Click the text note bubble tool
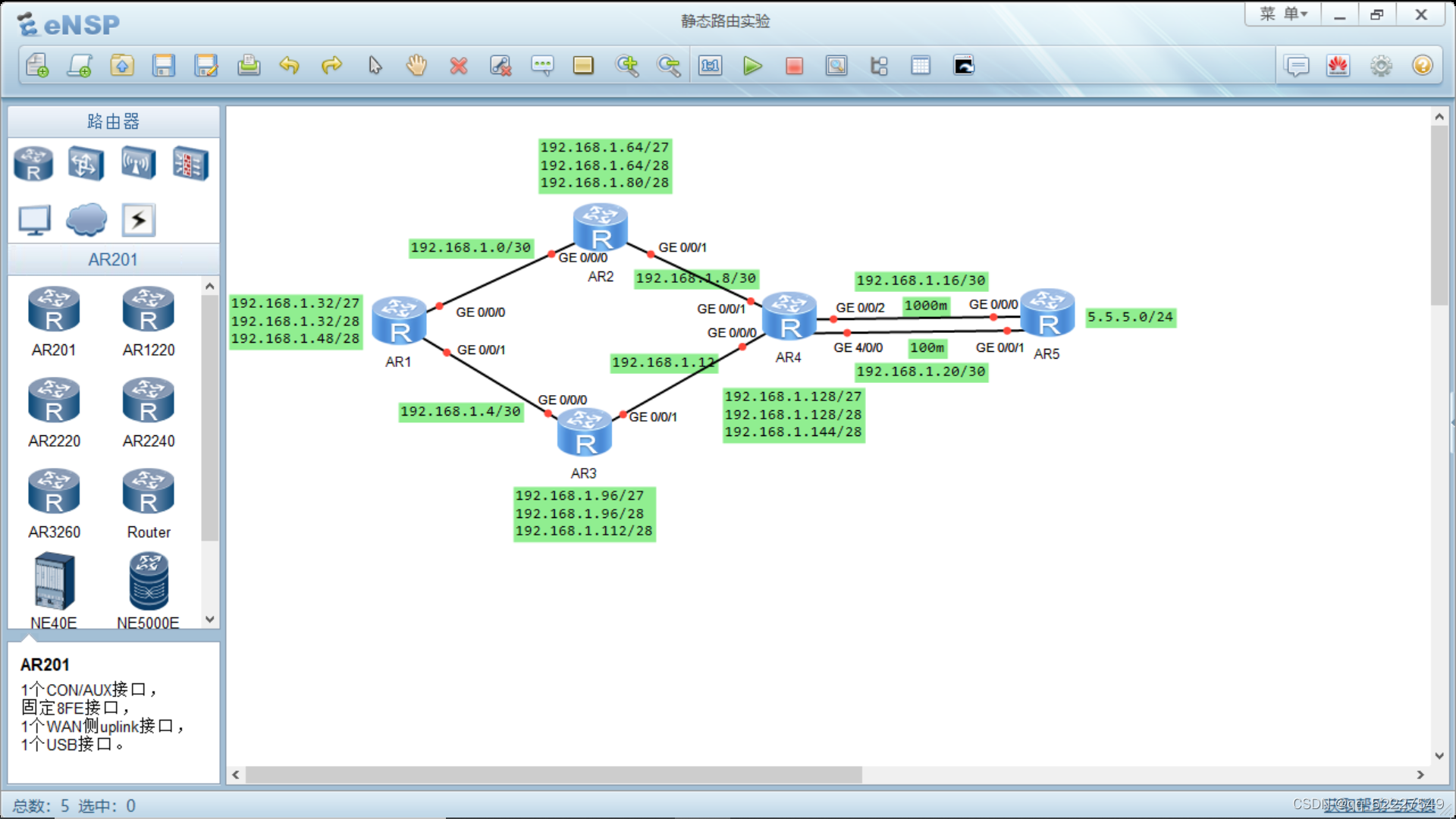The image size is (1456, 819). click(542, 66)
